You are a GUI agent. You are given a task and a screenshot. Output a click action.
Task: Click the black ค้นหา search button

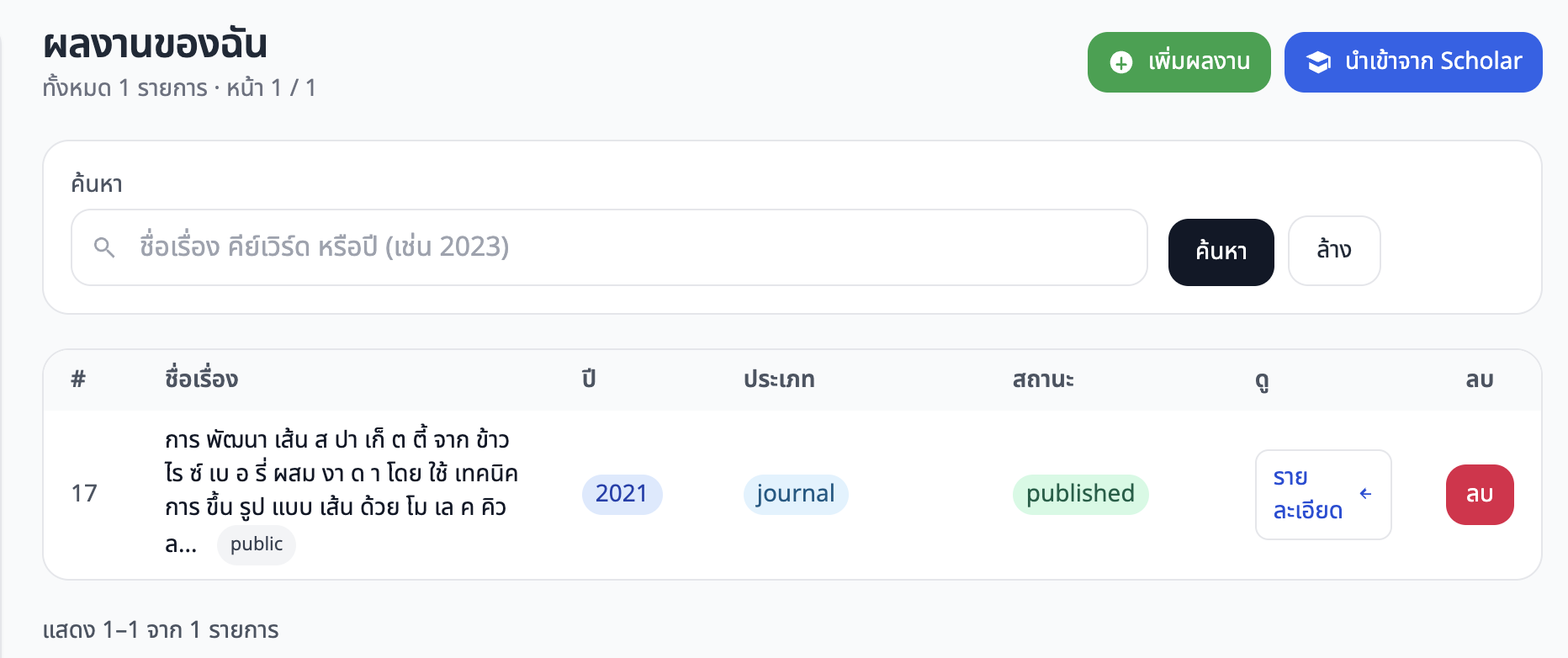[x=1221, y=252]
